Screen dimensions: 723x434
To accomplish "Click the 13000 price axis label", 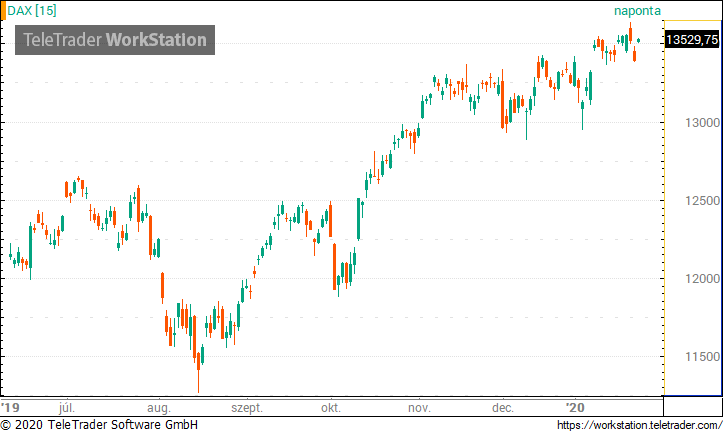I will pyautogui.click(x=702, y=123).
